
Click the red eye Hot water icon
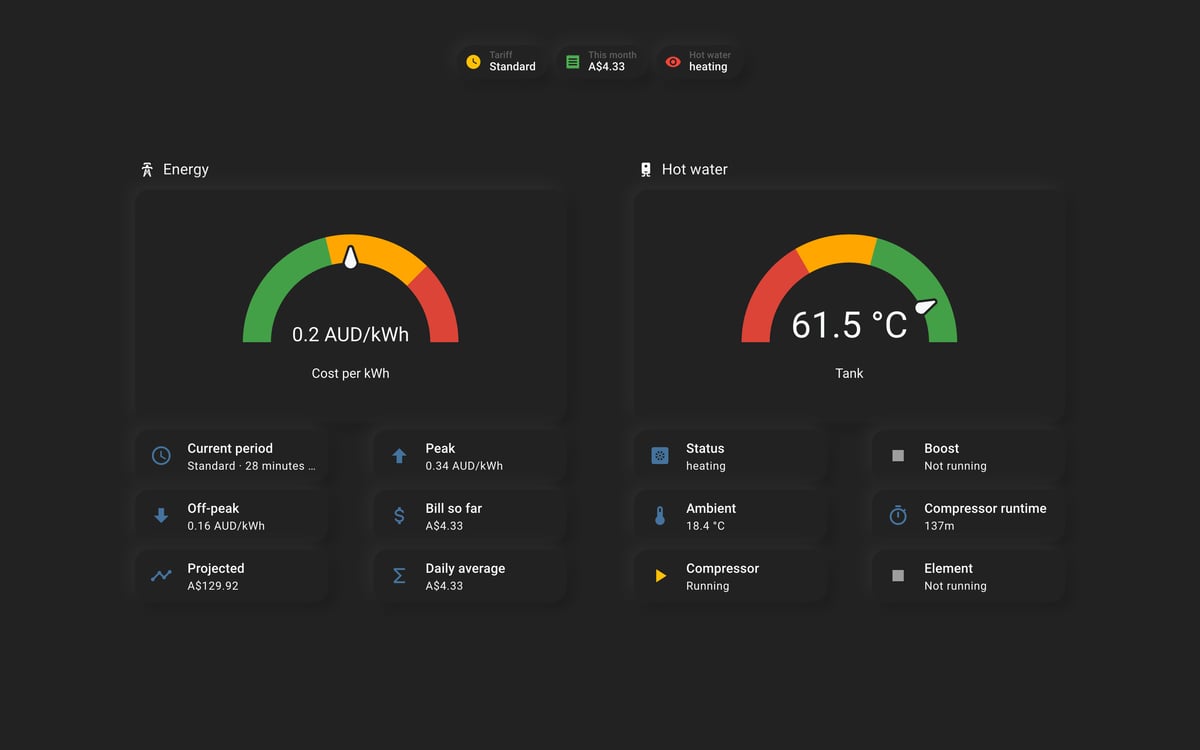point(673,62)
